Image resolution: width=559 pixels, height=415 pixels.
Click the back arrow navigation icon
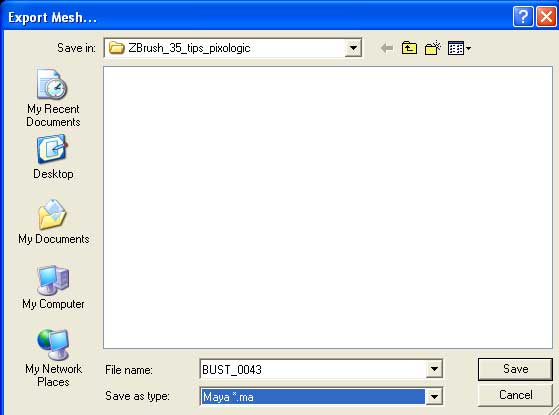[x=386, y=48]
